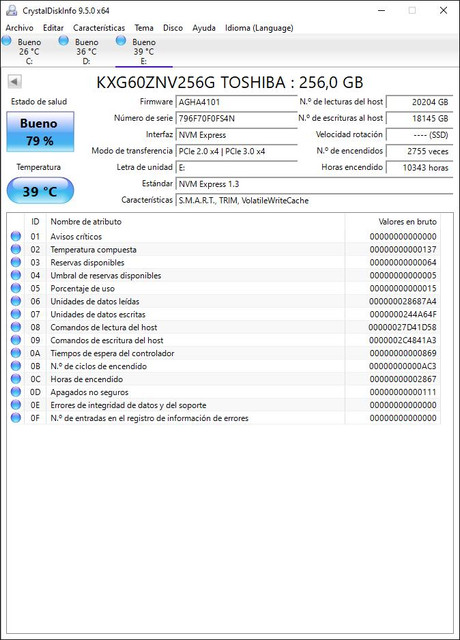Click the Valores en bruto column header
Image resolution: width=460 pixels, height=640 pixels.
(x=393, y=222)
